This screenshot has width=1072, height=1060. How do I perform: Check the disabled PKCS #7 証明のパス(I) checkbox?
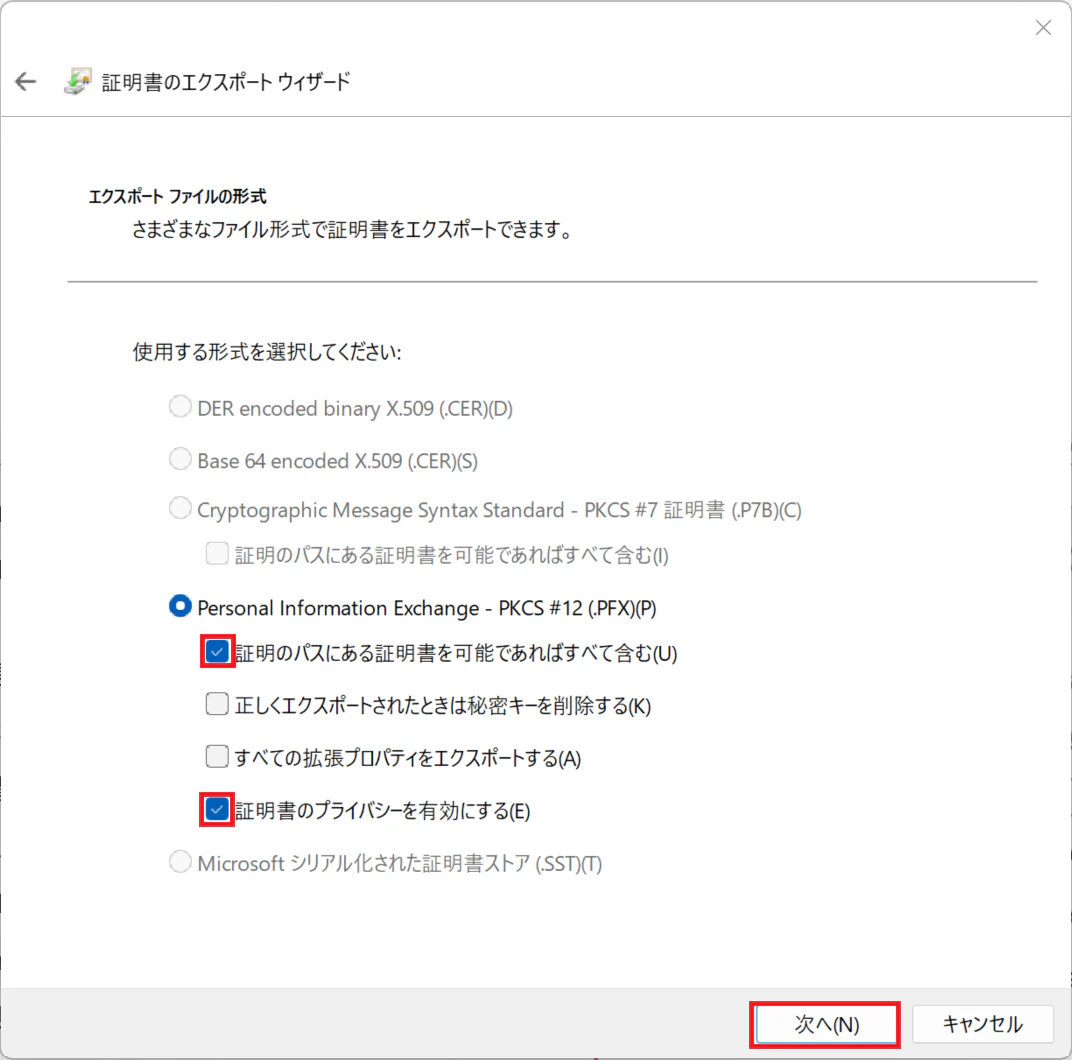click(x=217, y=554)
